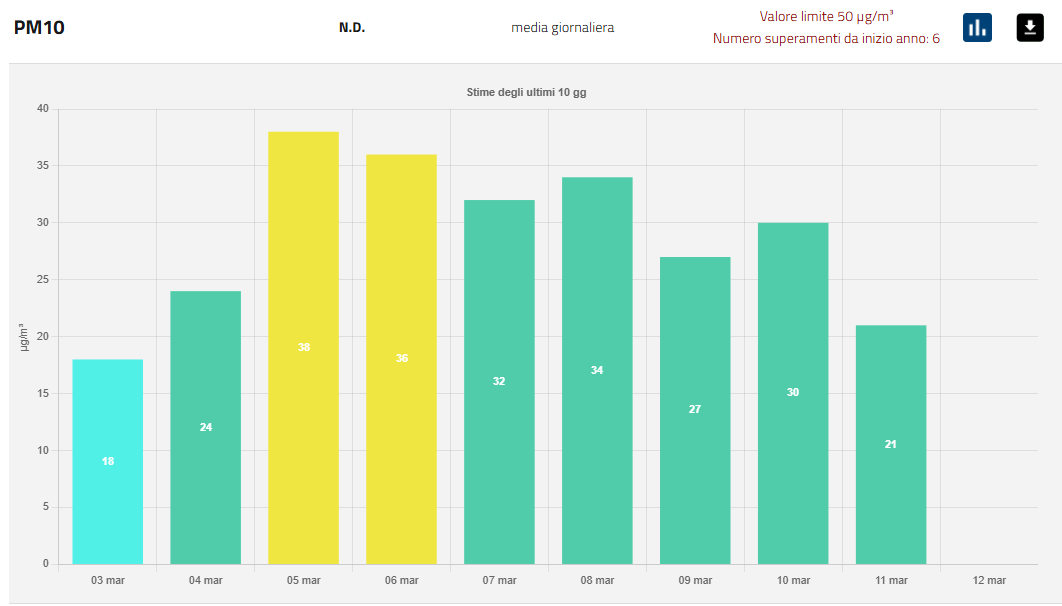
Task: Click the 11 mar bar showing 21
Action: point(891,444)
